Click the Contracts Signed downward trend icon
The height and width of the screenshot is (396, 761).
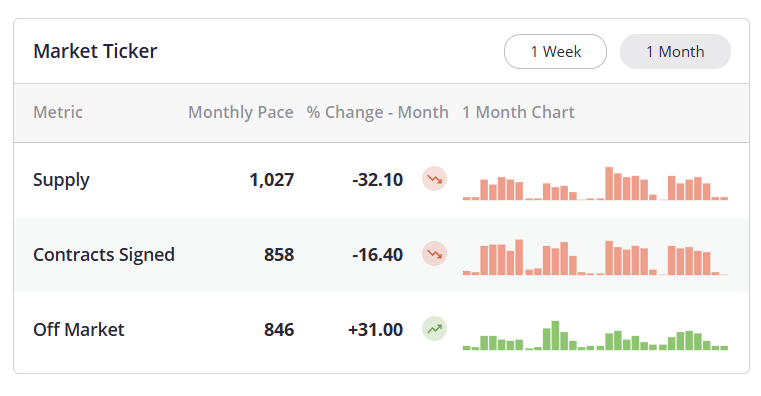point(434,254)
